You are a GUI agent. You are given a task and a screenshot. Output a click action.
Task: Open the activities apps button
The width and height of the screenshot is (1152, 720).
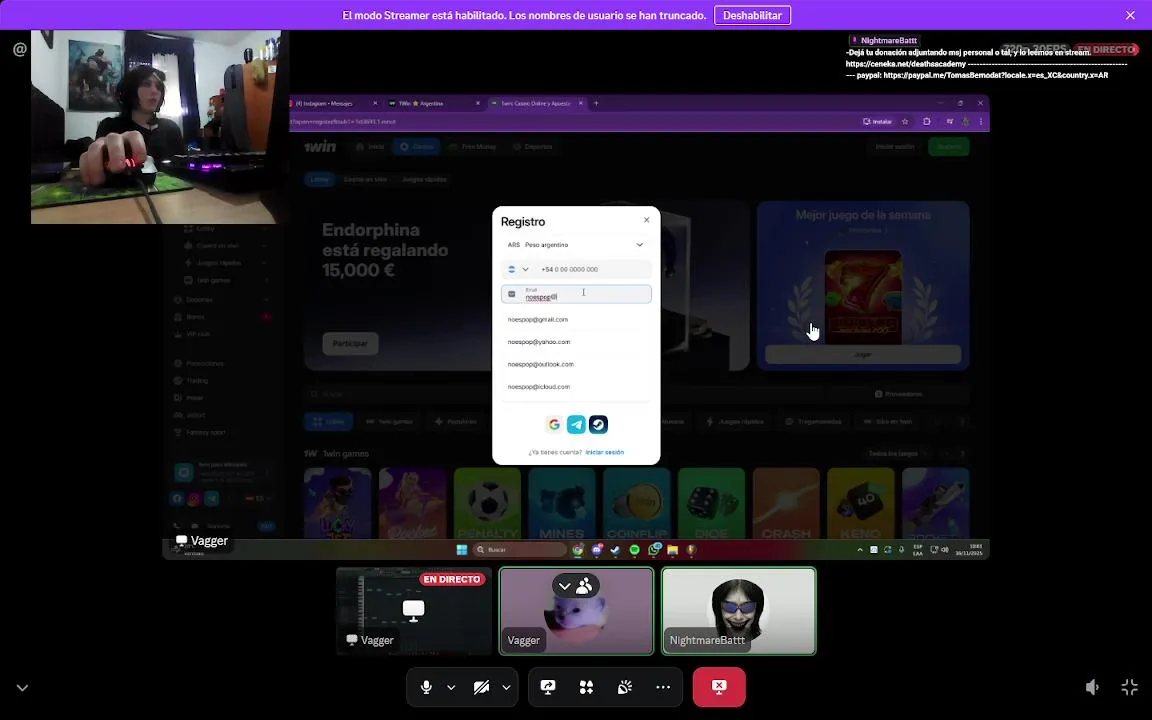tap(586, 687)
